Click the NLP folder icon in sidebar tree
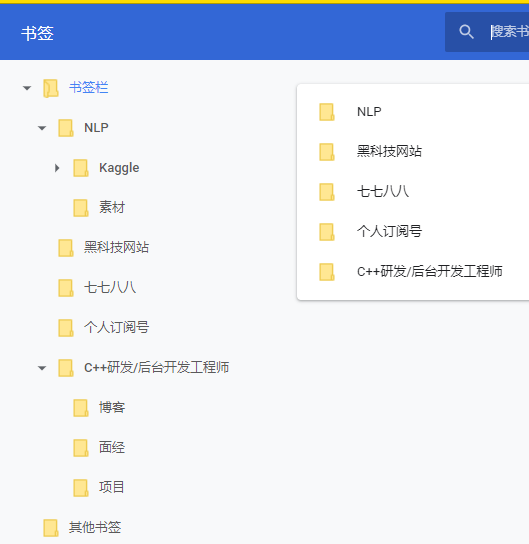 click(x=66, y=128)
